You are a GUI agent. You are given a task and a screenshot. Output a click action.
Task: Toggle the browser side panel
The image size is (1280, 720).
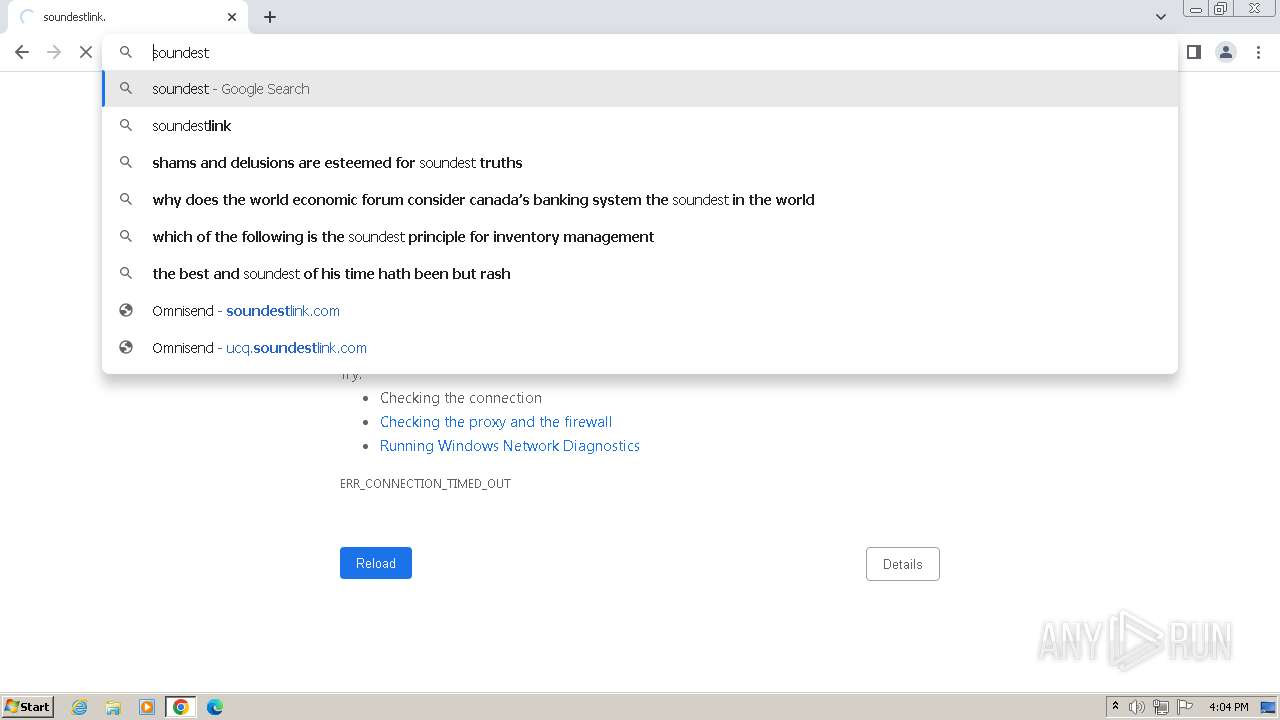pyautogui.click(x=1194, y=52)
